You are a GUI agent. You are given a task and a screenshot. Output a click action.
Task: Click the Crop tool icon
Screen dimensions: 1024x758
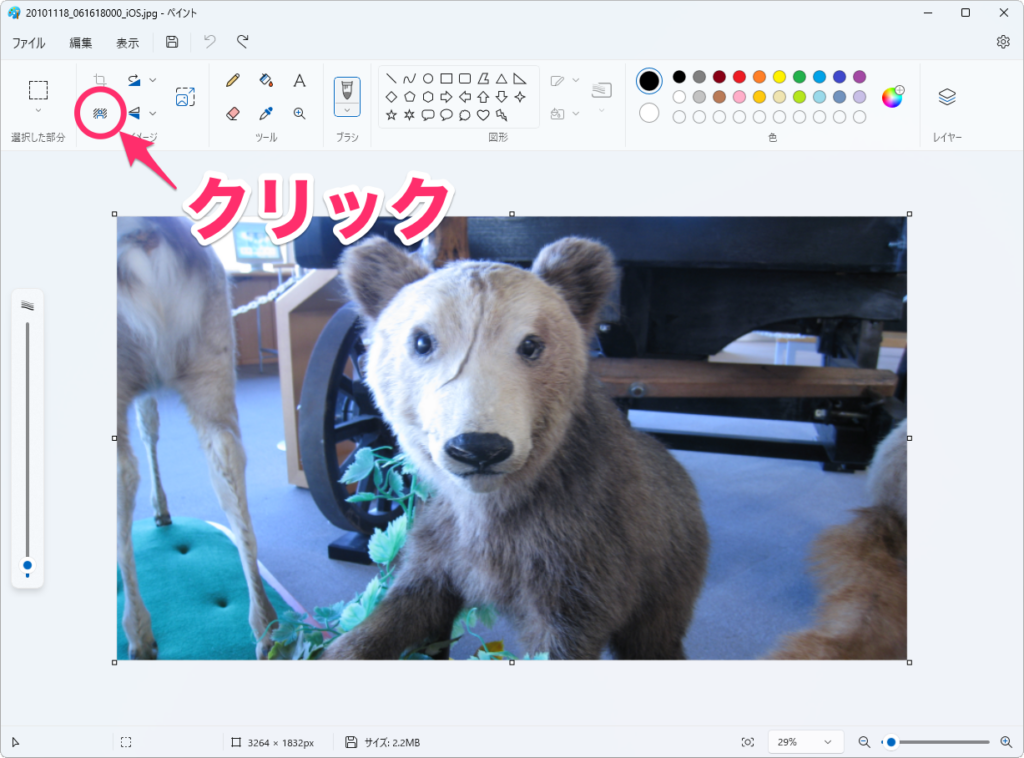coord(100,80)
